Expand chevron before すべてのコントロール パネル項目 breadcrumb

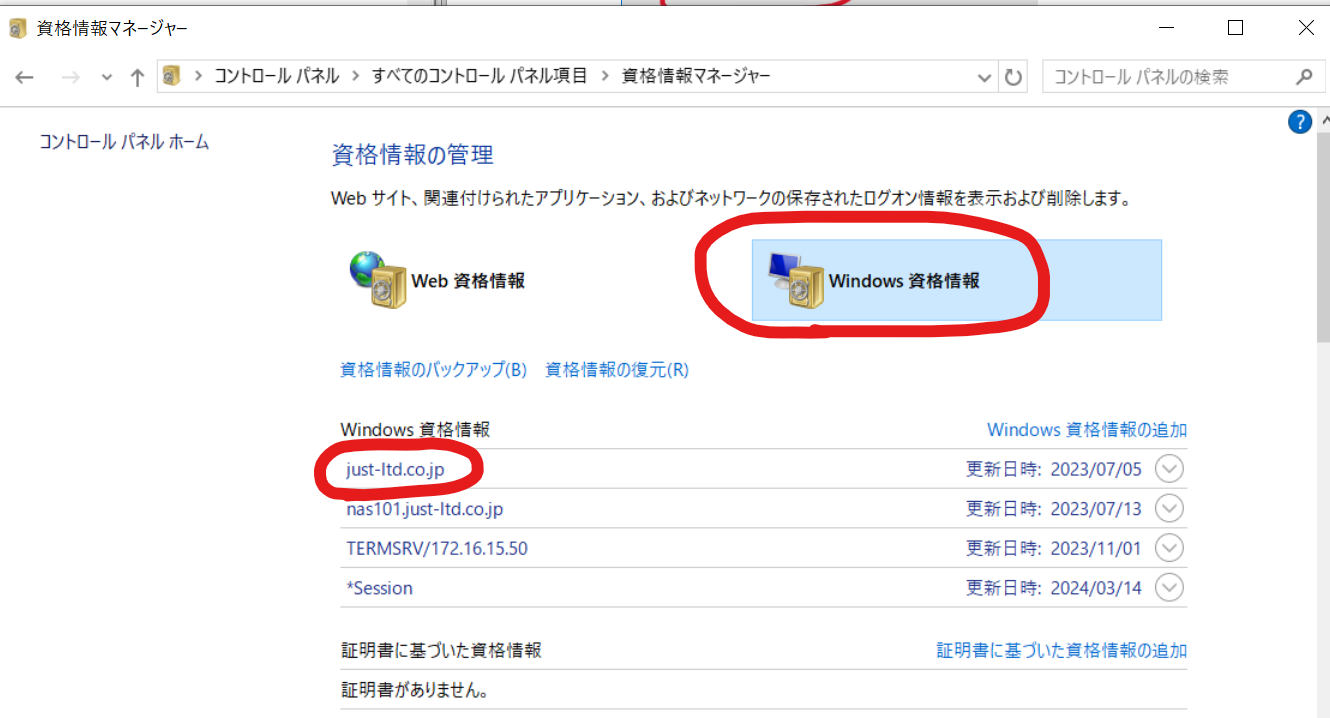coord(355,76)
